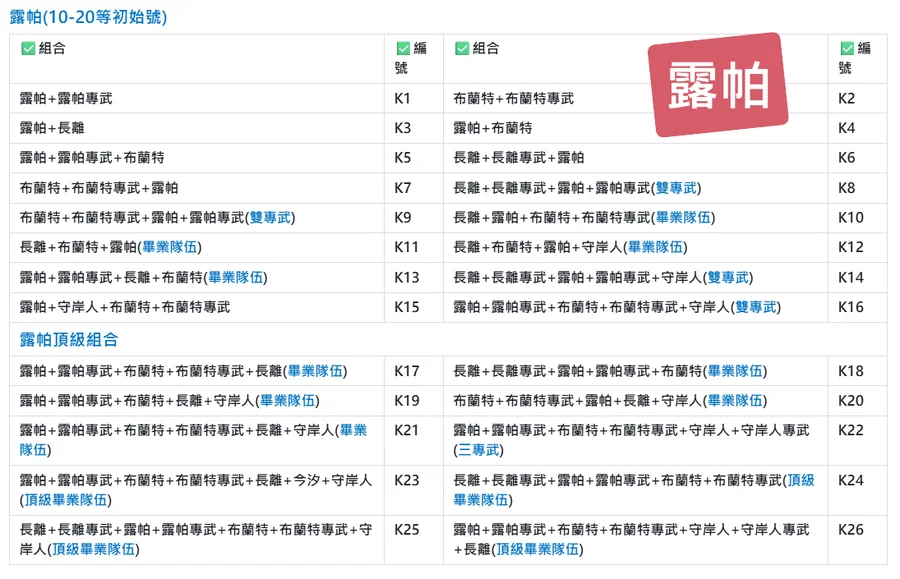This screenshot has width=900, height=579.
Task: Click the 畢業隊伍 link in row K18
Action: point(736,372)
